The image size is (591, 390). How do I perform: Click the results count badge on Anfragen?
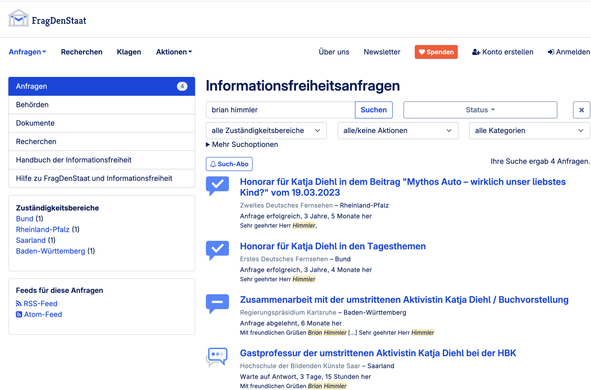tap(182, 86)
